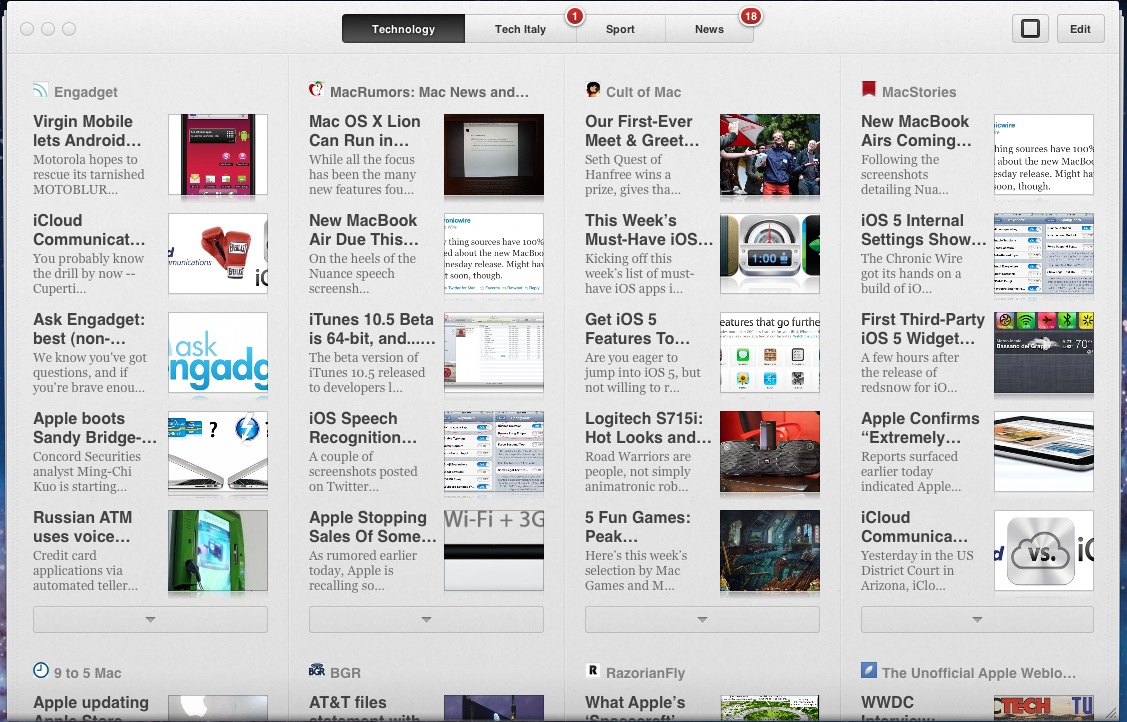Screen dimensions: 1127x722
Task: Click the MacStories red bookmark icon
Action: [868, 89]
